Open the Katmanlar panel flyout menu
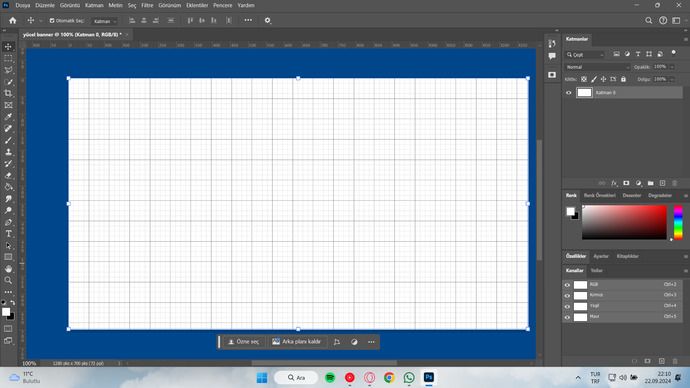This screenshot has height=388, width=690. (x=685, y=40)
